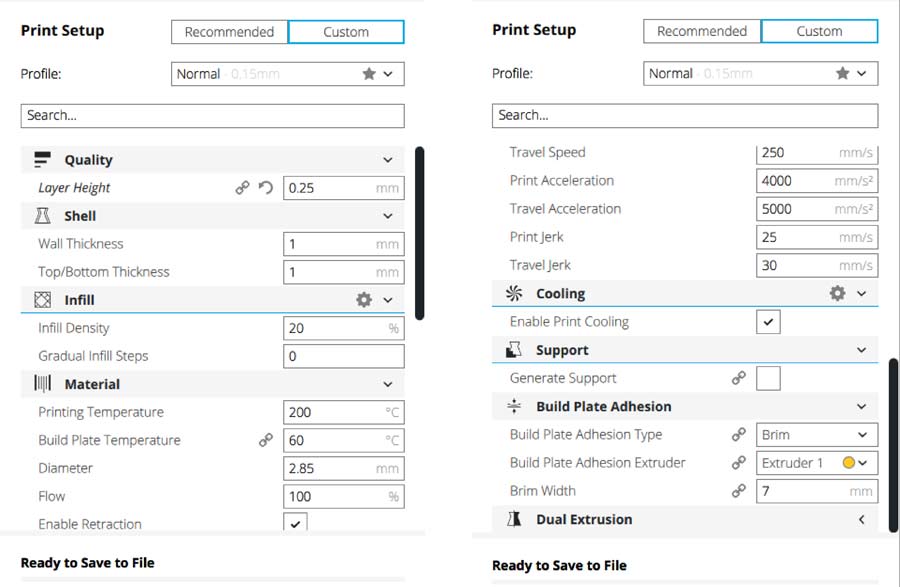Image resolution: width=900 pixels, height=587 pixels.
Task: Open the Normal profile selector on the left
Action: tap(287, 74)
